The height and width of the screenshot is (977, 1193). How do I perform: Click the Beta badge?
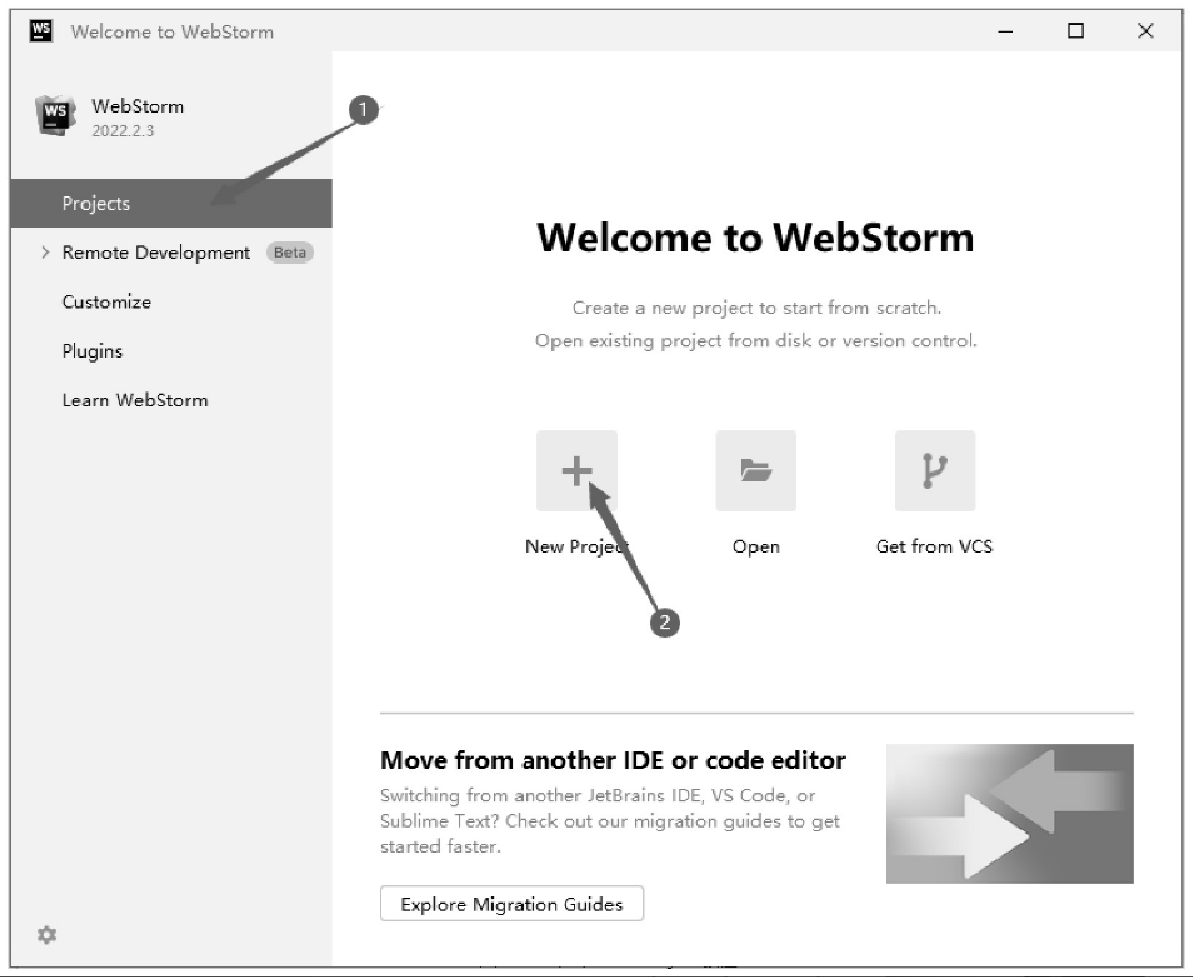tap(290, 253)
